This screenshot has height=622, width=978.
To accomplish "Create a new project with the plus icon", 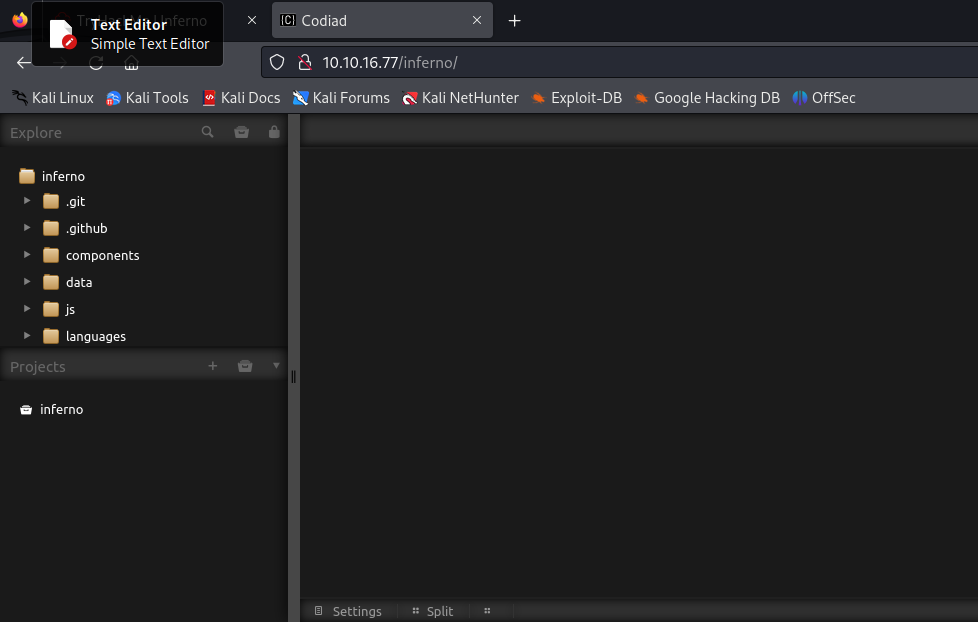I will (213, 366).
